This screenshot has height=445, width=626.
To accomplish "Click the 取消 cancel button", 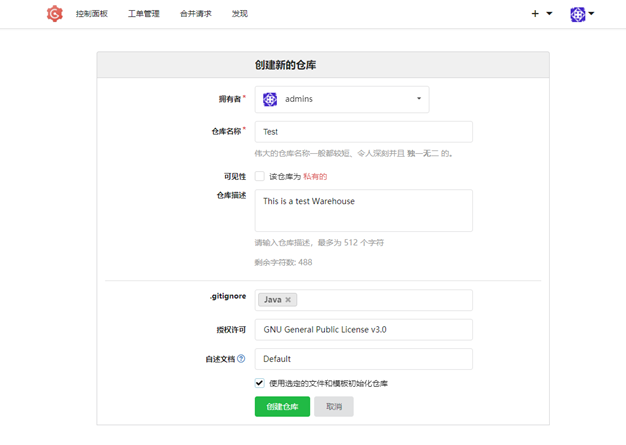I will (x=334, y=406).
